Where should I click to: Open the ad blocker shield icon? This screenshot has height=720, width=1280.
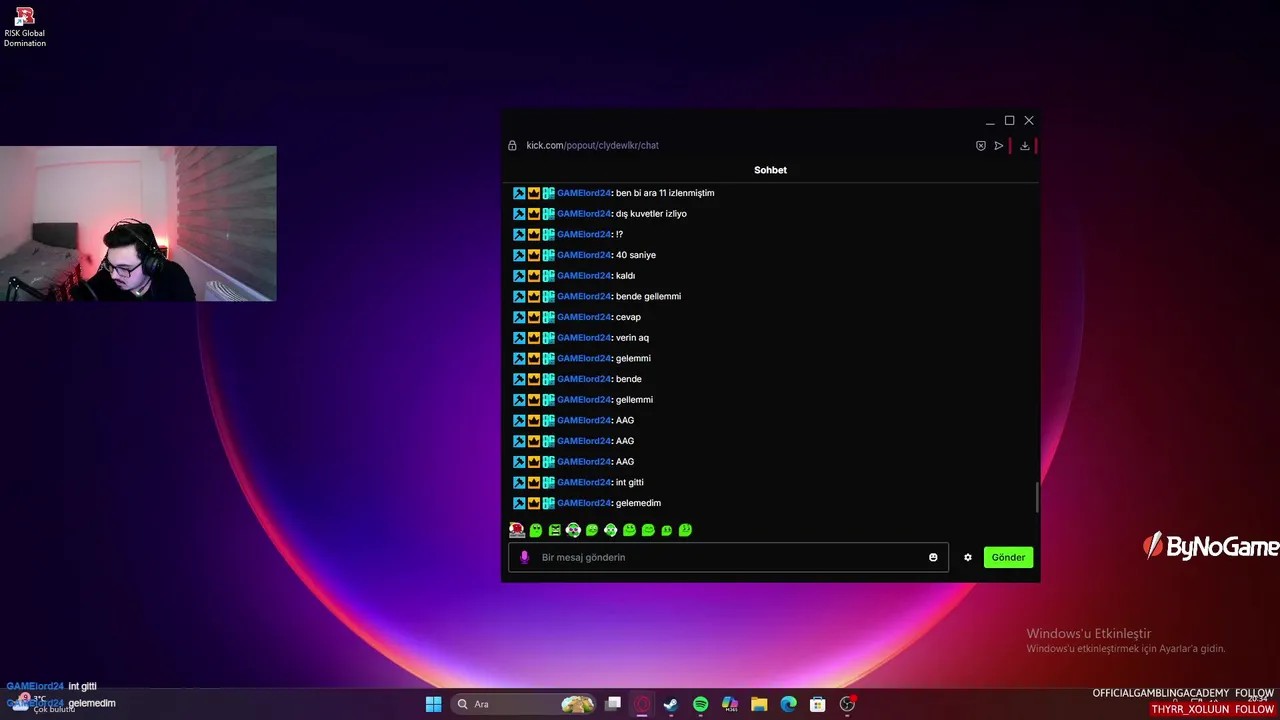981,145
